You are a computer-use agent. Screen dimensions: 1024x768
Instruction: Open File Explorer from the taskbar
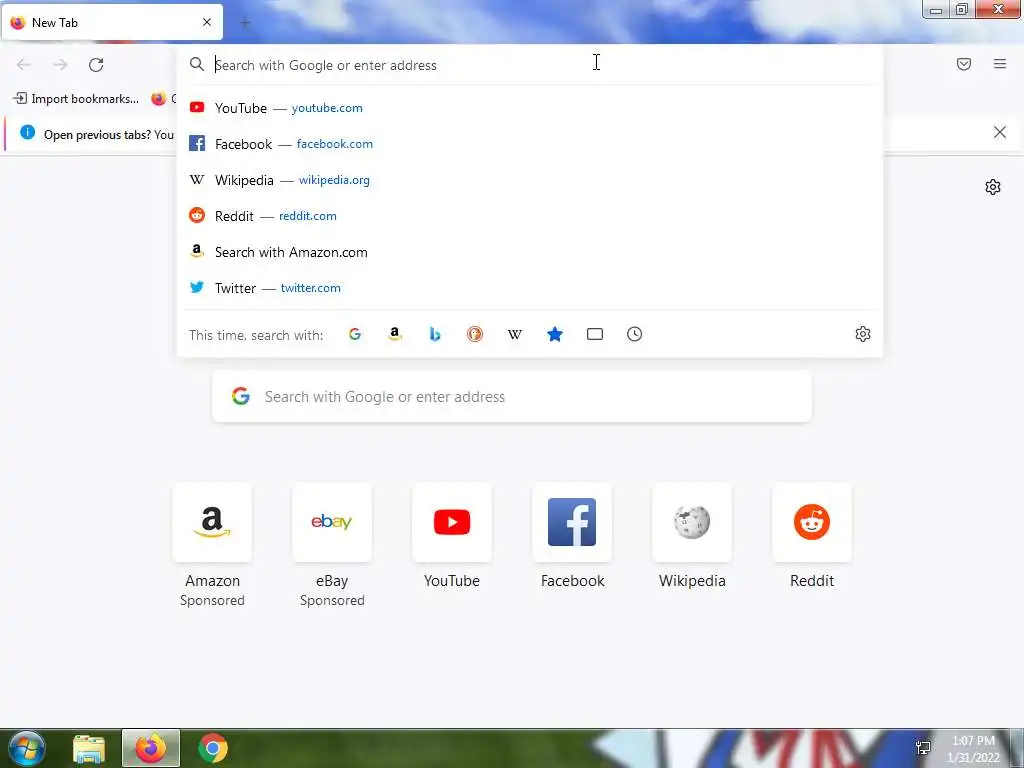click(89, 748)
